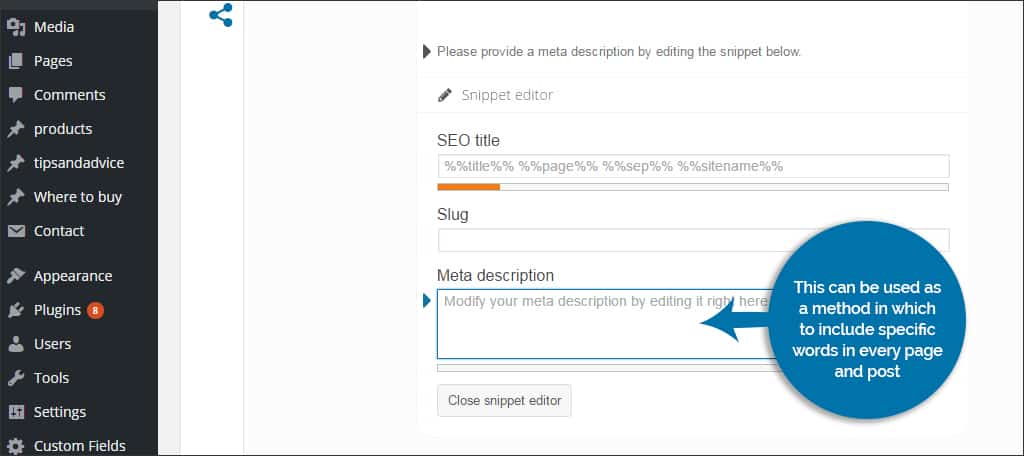This screenshot has width=1024, height=456.
Task: Click the Appearance paintbrush icon
Action: coord(16,276)
